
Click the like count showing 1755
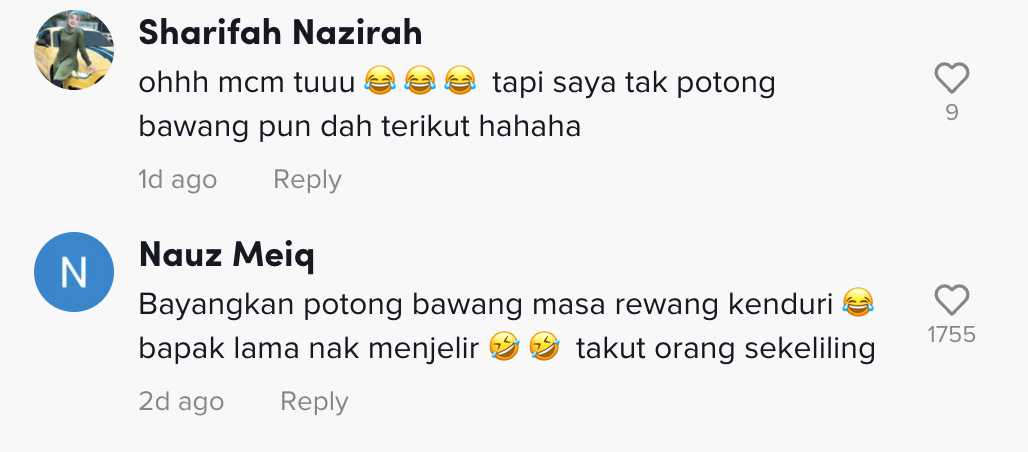(x=952, y=335)
